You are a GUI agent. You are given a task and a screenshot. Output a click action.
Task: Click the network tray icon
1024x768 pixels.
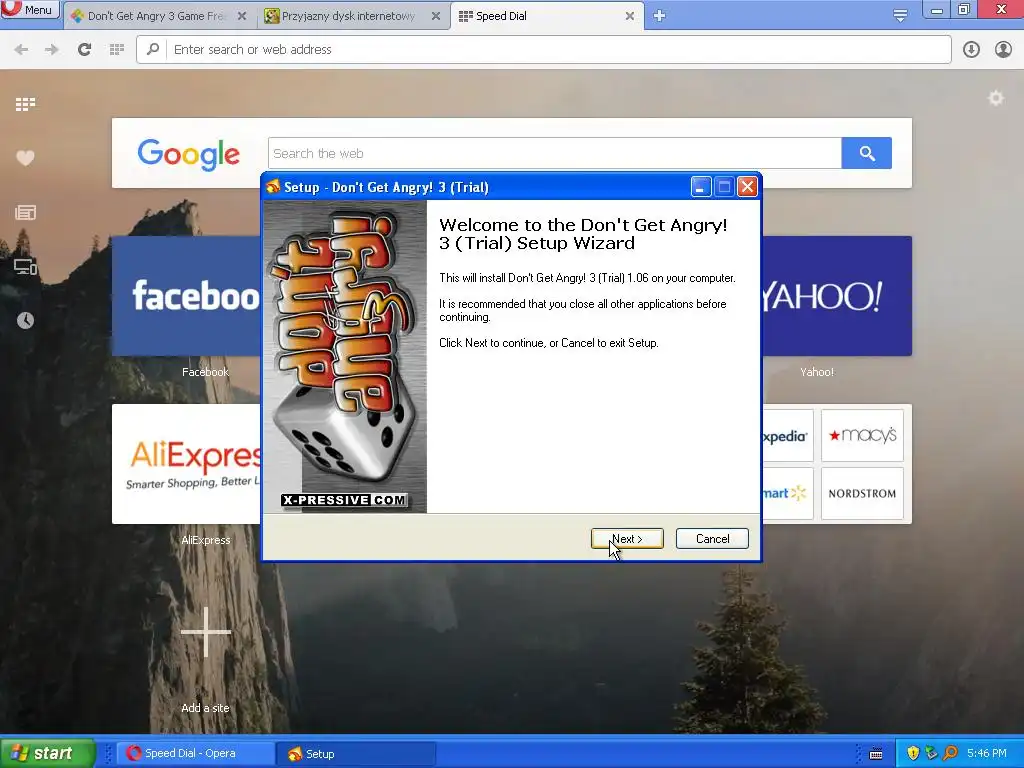[931, 754]
